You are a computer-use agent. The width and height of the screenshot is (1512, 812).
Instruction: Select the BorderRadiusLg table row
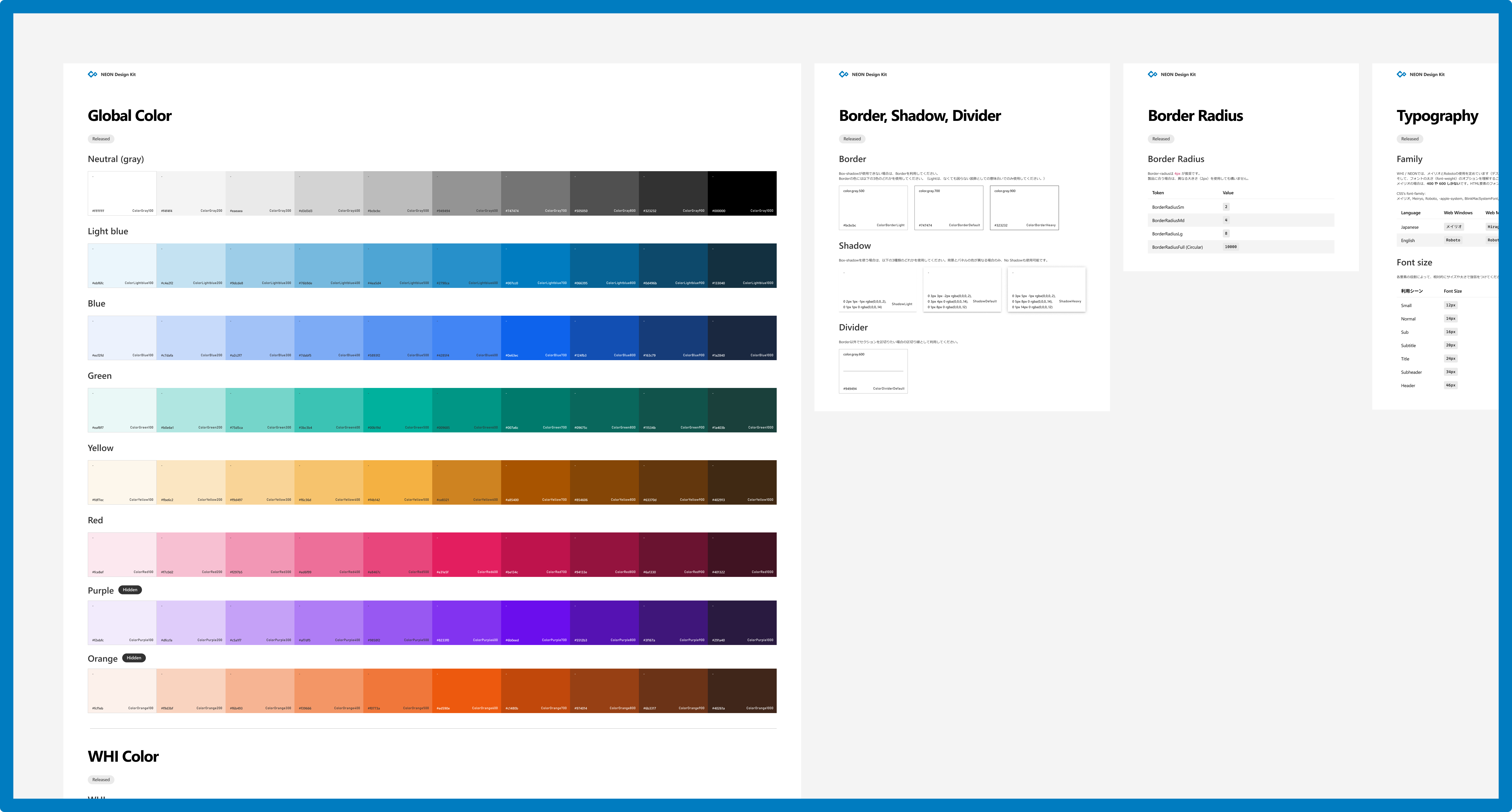point(1241,234)
